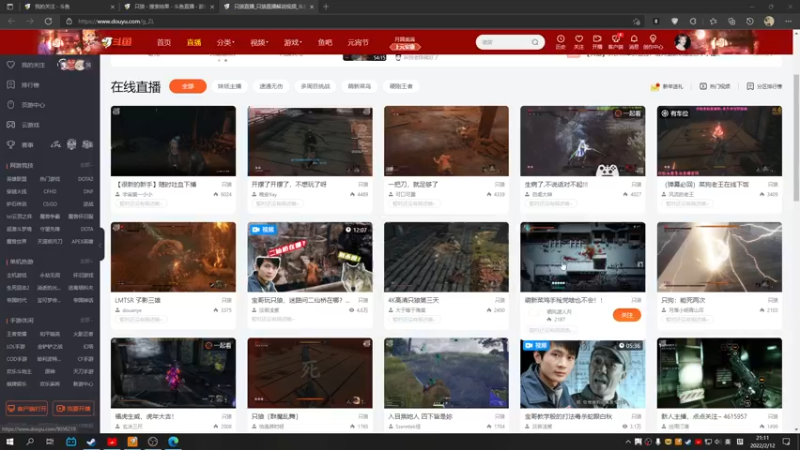Open the esports trophy icon in sidebar
The width and height of the screenshot is (800, 450).
[11, 145]
